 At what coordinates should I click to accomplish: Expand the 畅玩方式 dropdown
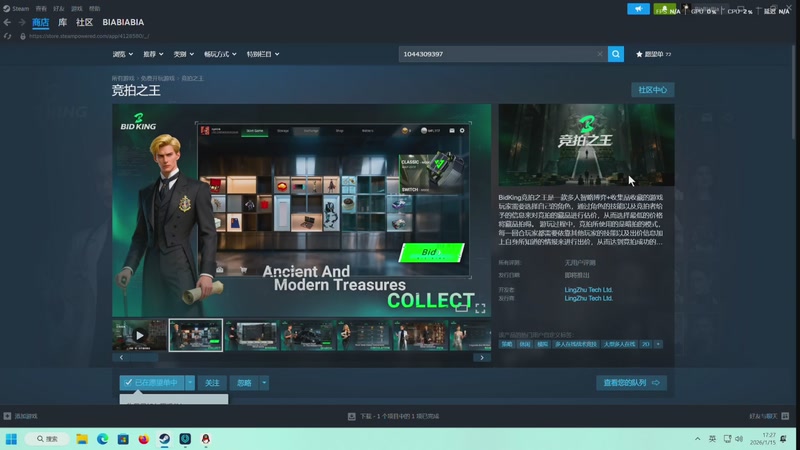220,54
